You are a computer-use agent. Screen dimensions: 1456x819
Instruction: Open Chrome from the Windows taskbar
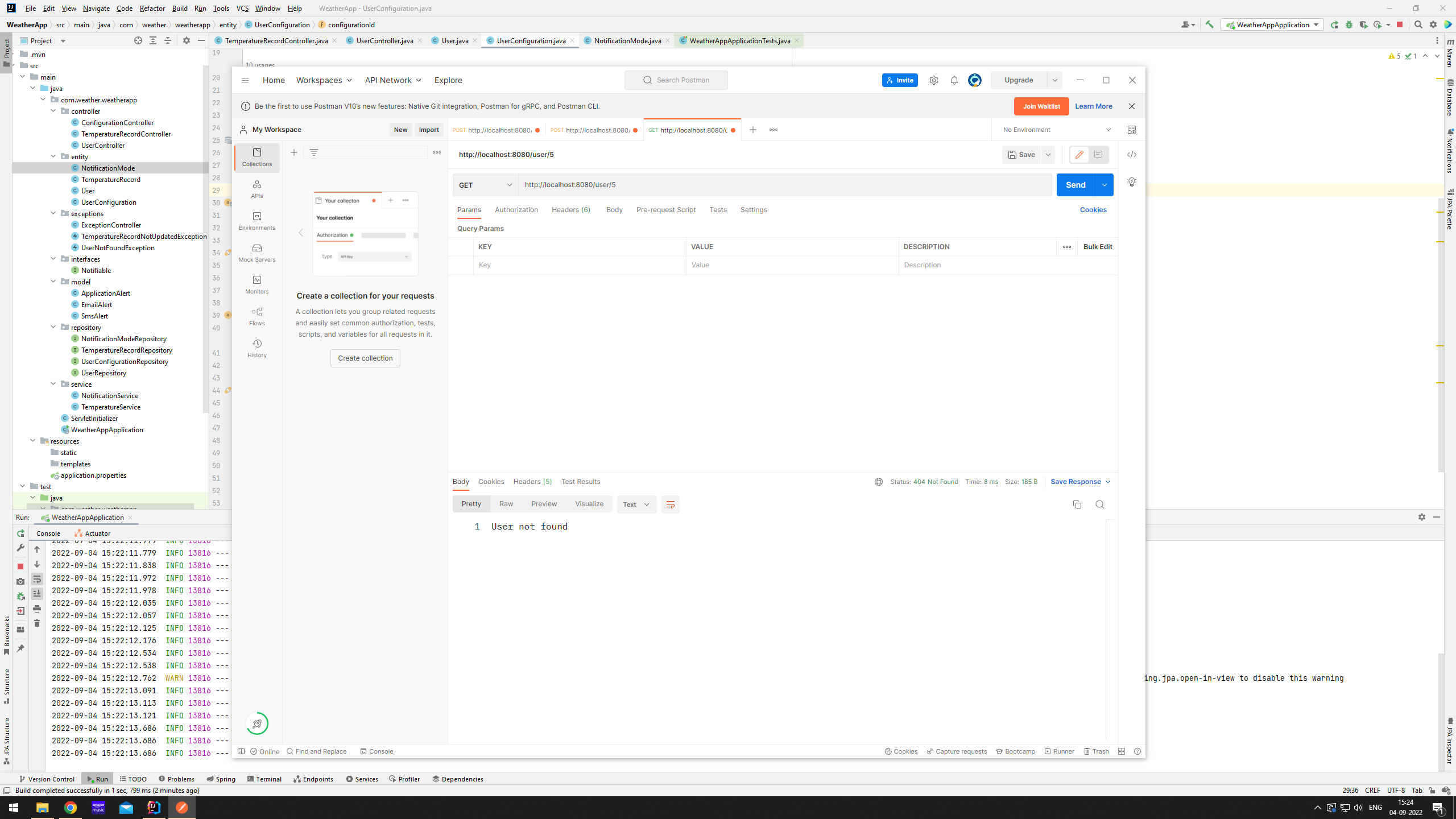pyautogui.click(x=71, y=808)
